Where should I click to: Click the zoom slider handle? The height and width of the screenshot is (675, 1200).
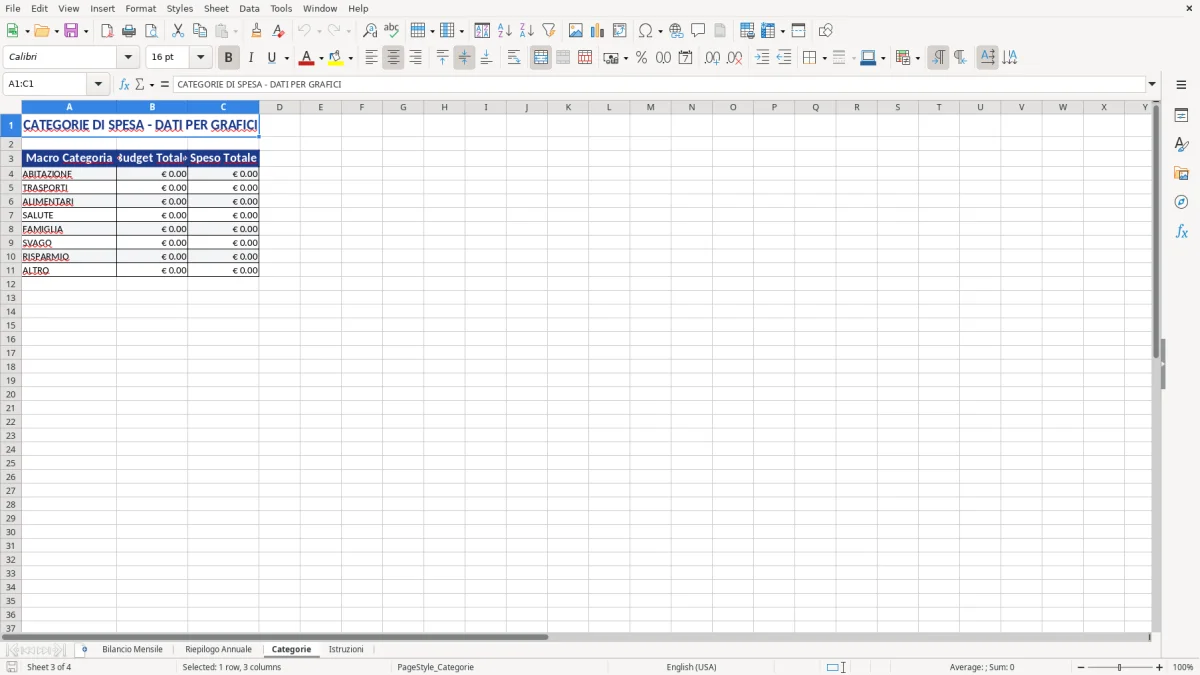tap(1120, 667)
